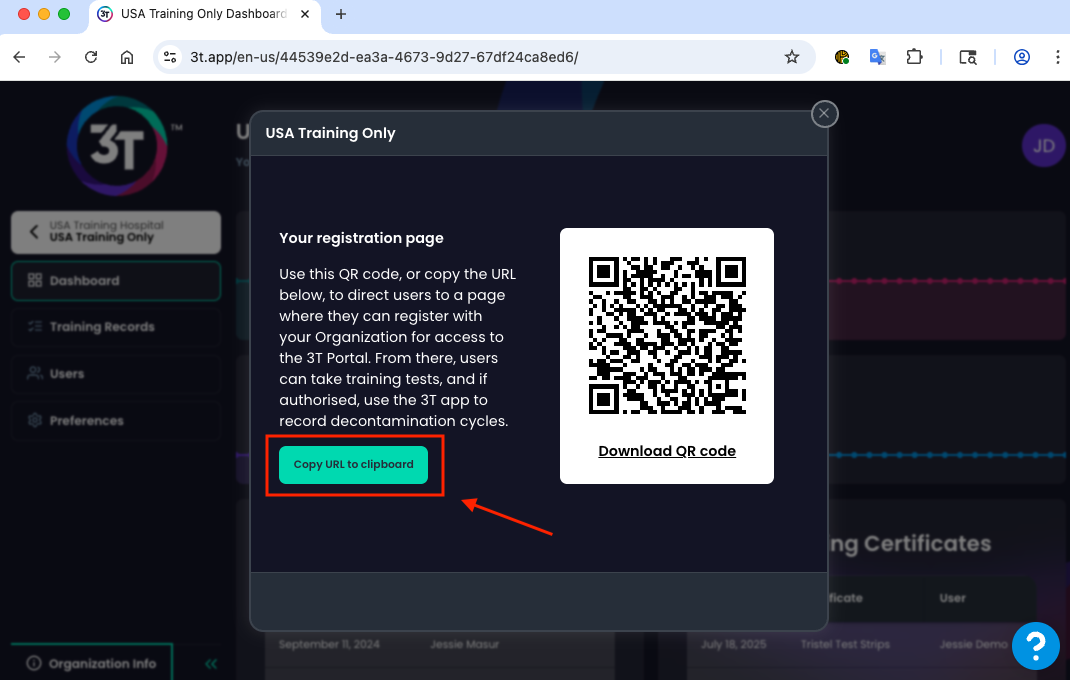Click the Organization Info circle icon

[33, 663]
